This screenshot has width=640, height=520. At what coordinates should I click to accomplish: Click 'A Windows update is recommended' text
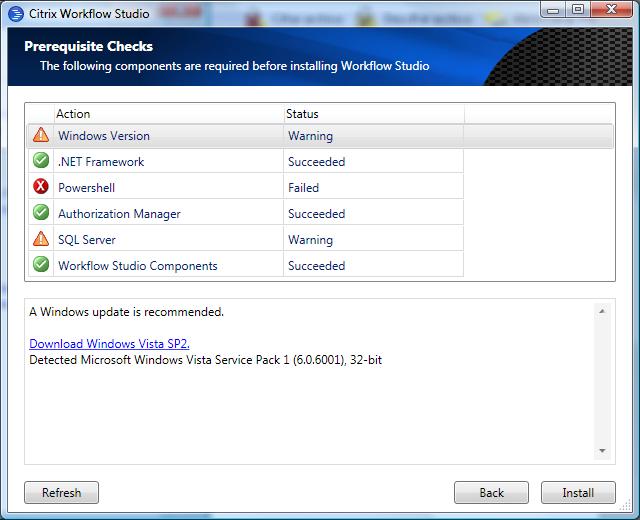pyautogui.click(x=127, y=312)
